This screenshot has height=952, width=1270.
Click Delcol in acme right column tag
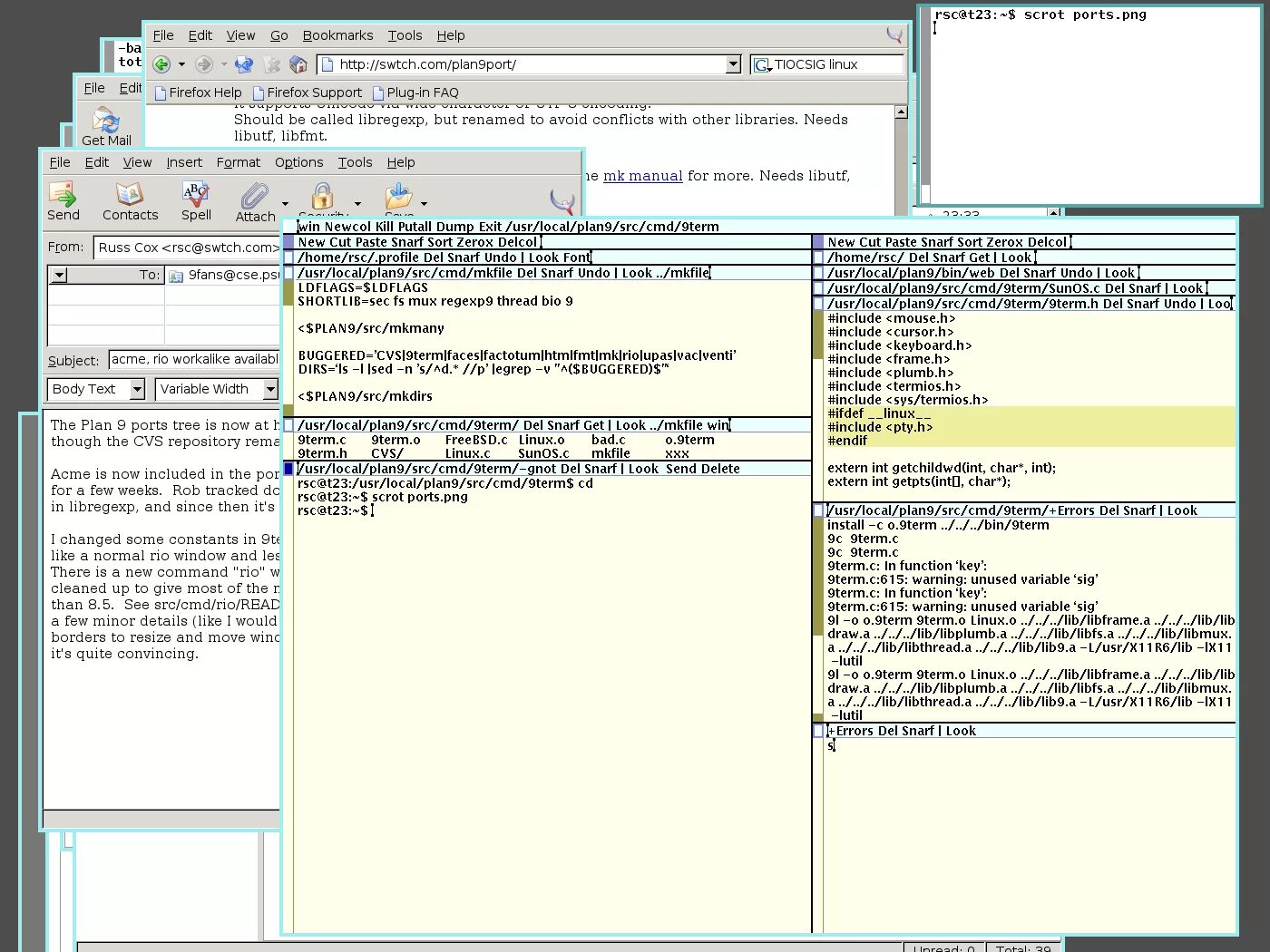point(1047,242)
